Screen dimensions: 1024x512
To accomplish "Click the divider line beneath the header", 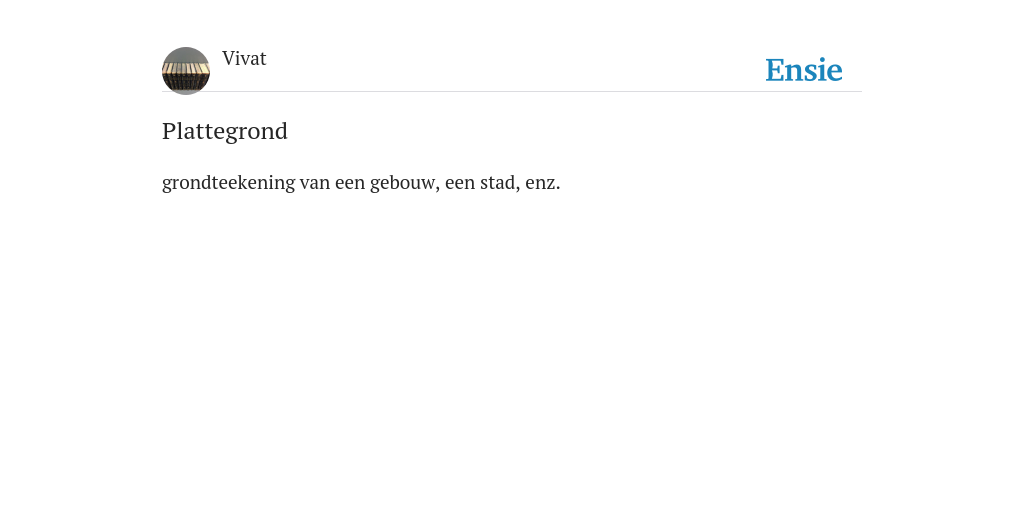I will (x=512, y=91).
